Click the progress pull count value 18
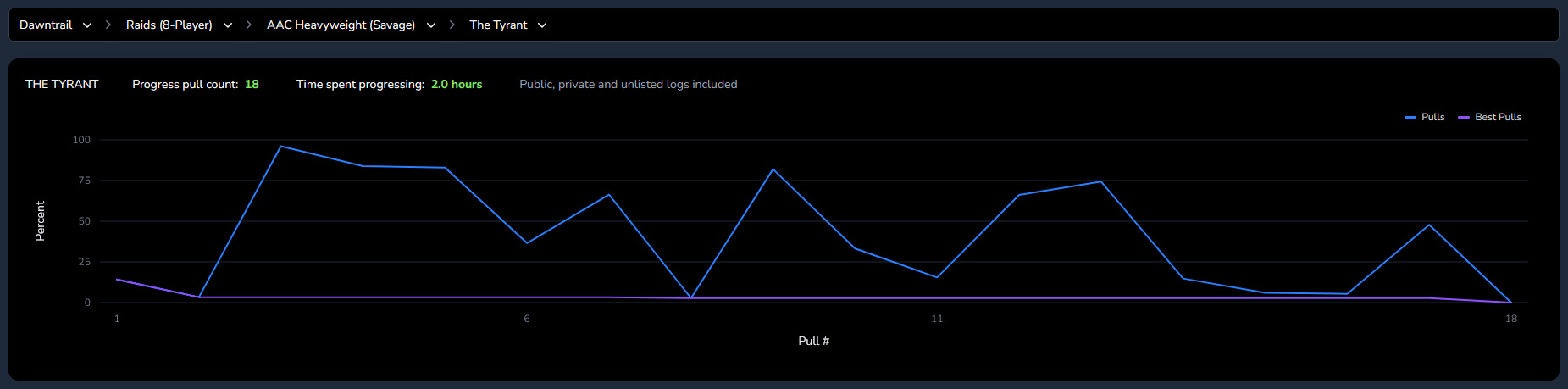 252,84
